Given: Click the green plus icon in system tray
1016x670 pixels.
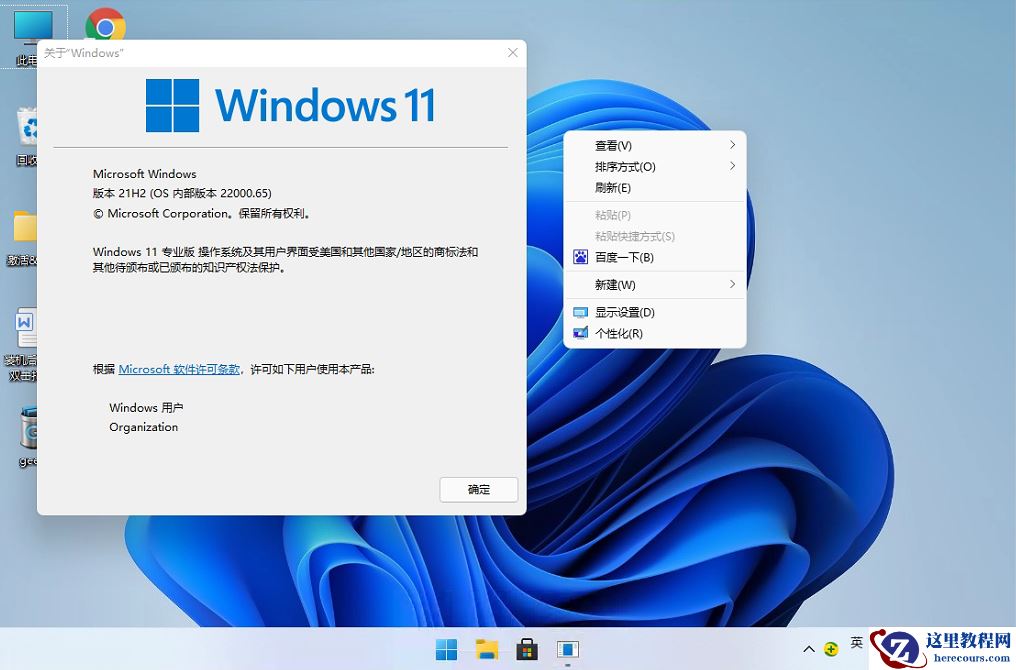Looking at the screenshot, I should point(830,647).
